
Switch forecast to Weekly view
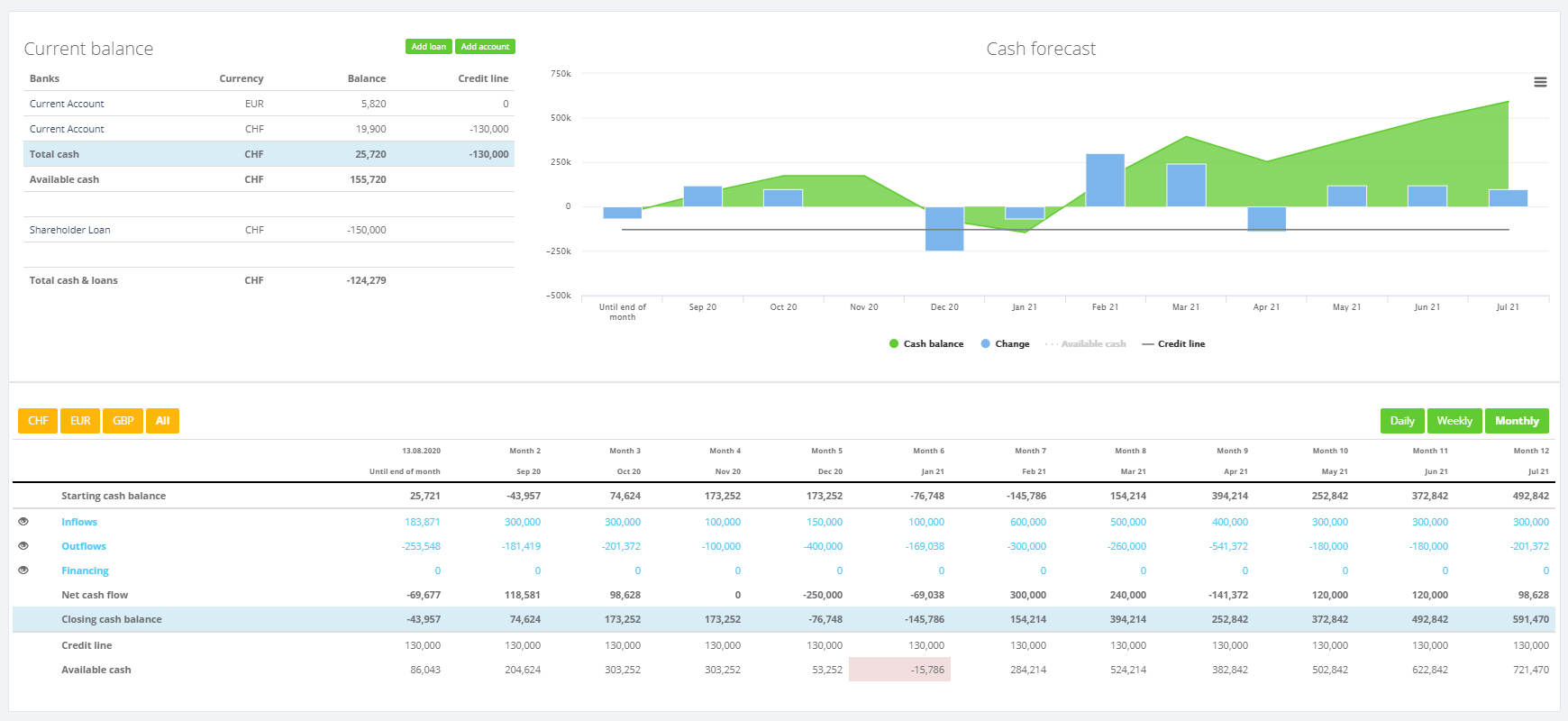[1454, 421]
